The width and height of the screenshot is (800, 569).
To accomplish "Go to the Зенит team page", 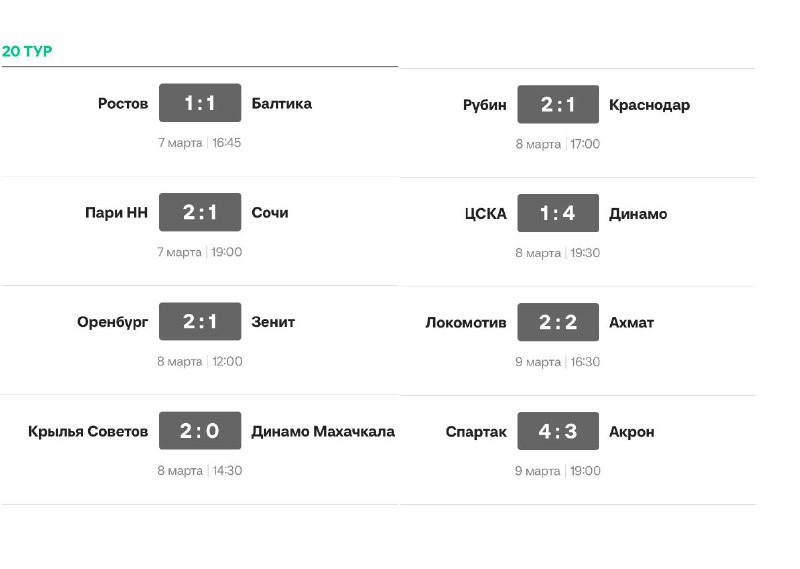I will click(x=273, y=322).
